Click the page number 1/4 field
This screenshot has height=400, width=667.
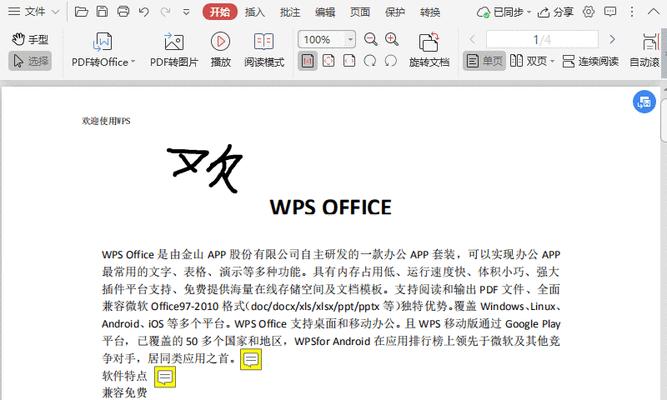tap(542, 40)
